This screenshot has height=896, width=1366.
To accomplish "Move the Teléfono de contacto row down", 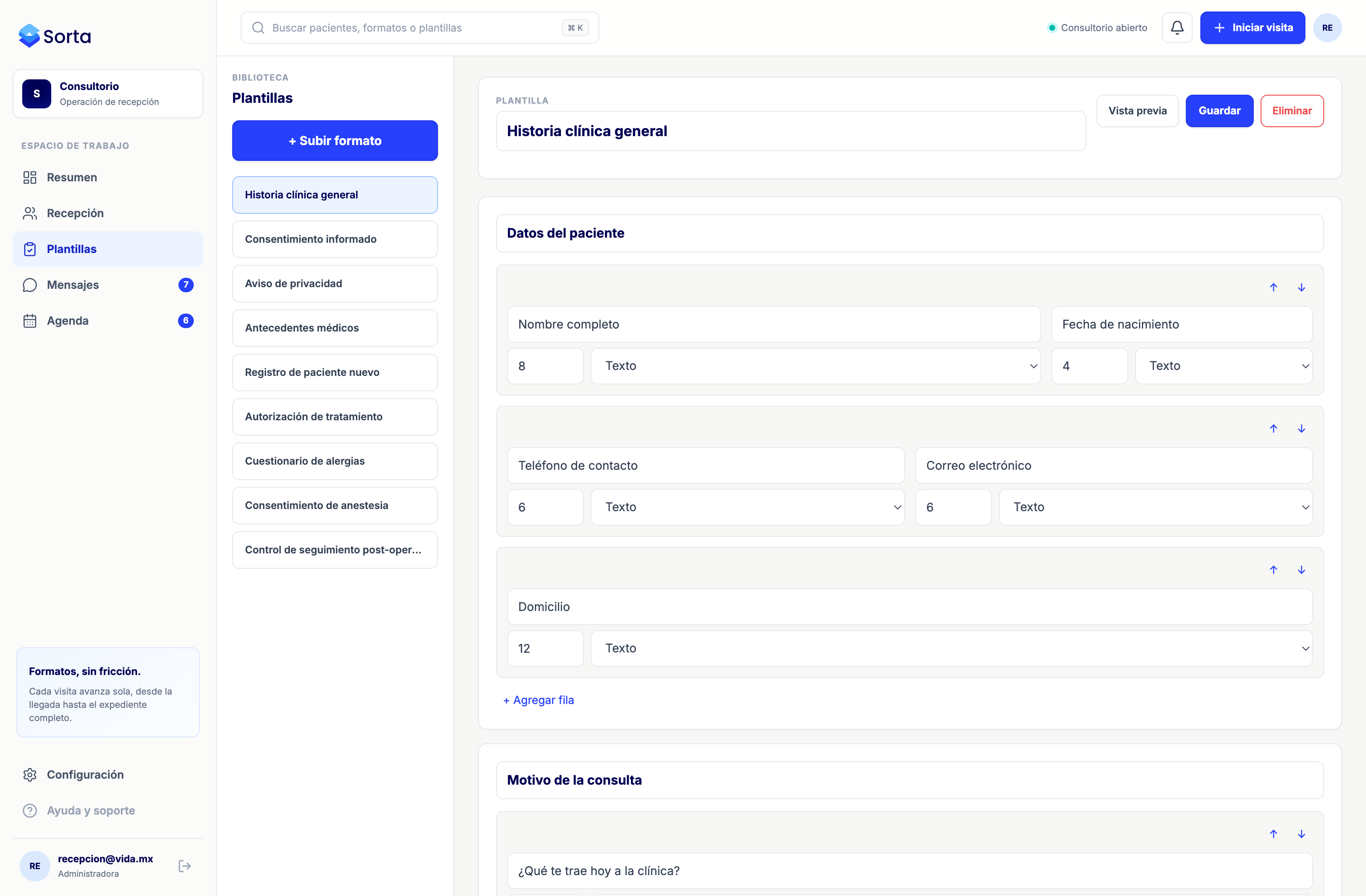I will pyautogui.click(x=1301, y=428).
